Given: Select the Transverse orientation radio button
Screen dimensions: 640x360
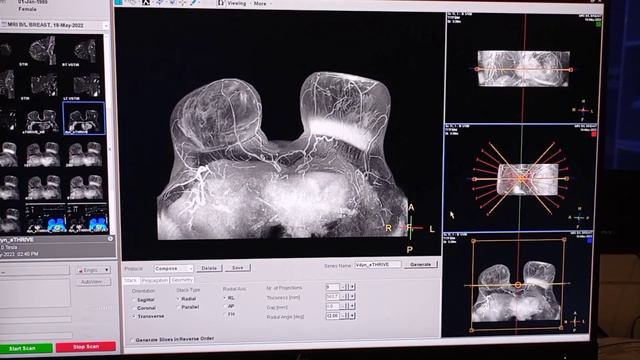Looking at the screenshot, I should click(x=133, y=316).
